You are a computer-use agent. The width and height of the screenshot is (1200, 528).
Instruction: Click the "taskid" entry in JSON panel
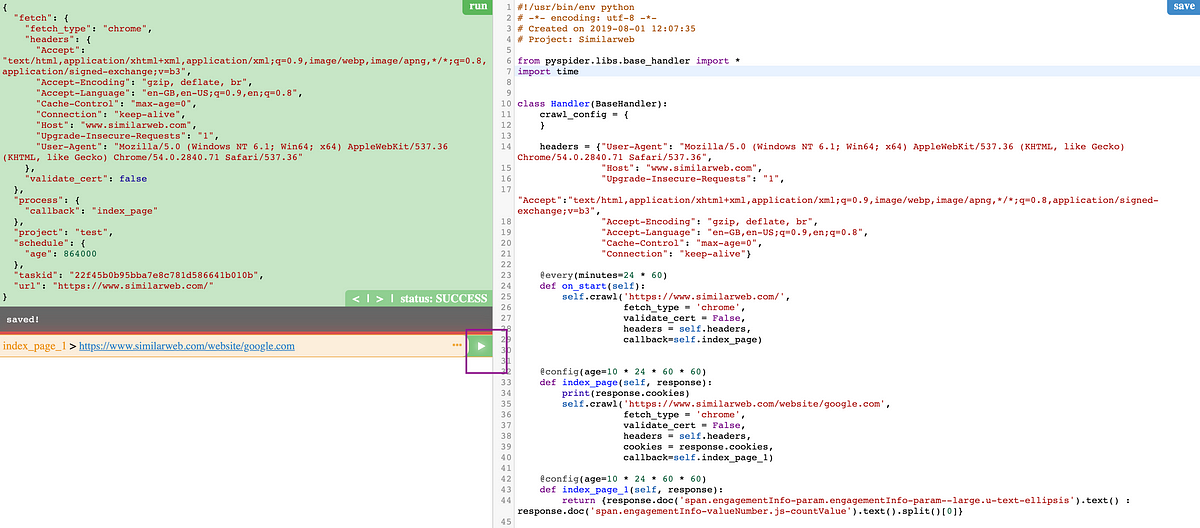pyautogui.click(x=137, y=274)
